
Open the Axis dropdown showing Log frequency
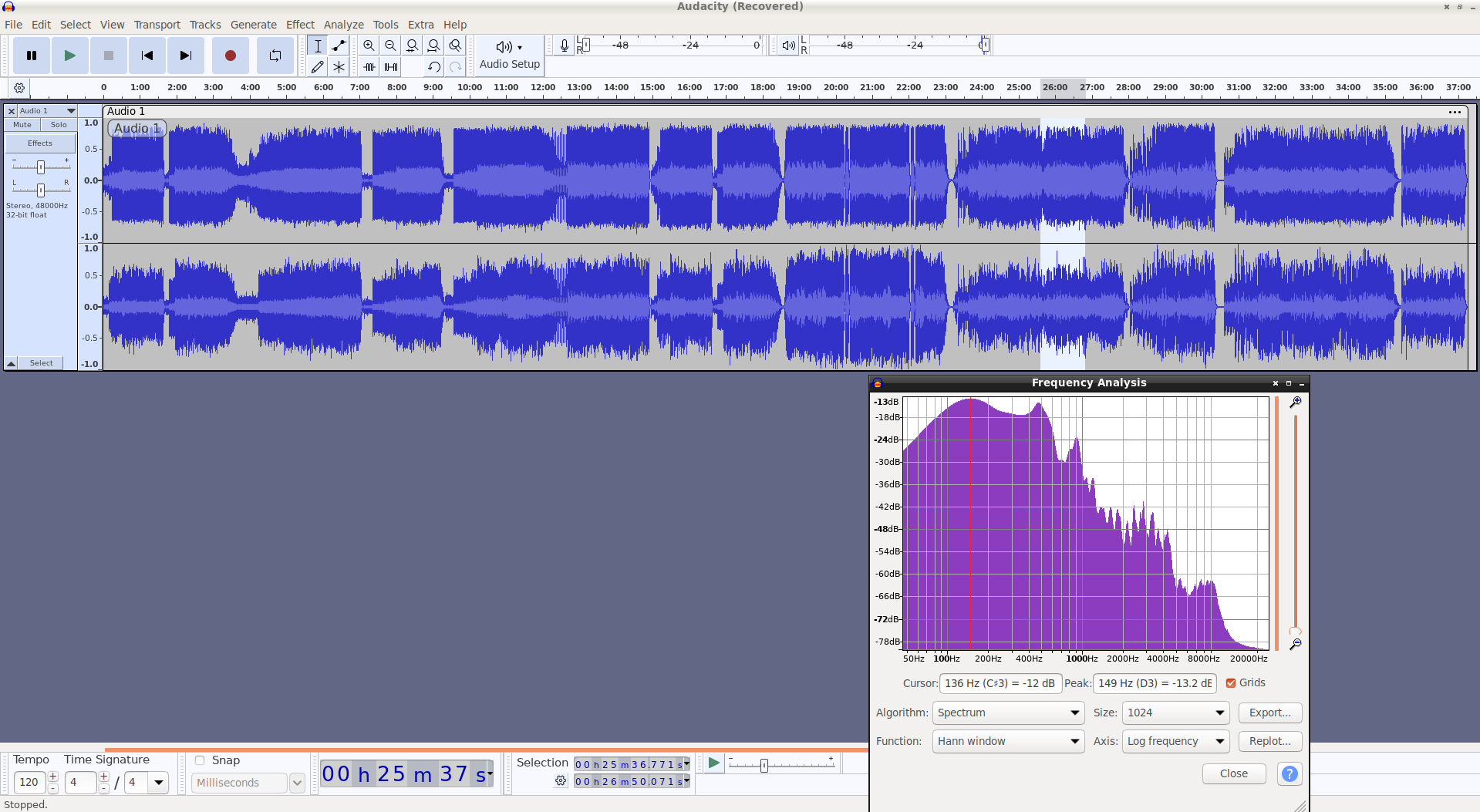(x=1176, y=741)
